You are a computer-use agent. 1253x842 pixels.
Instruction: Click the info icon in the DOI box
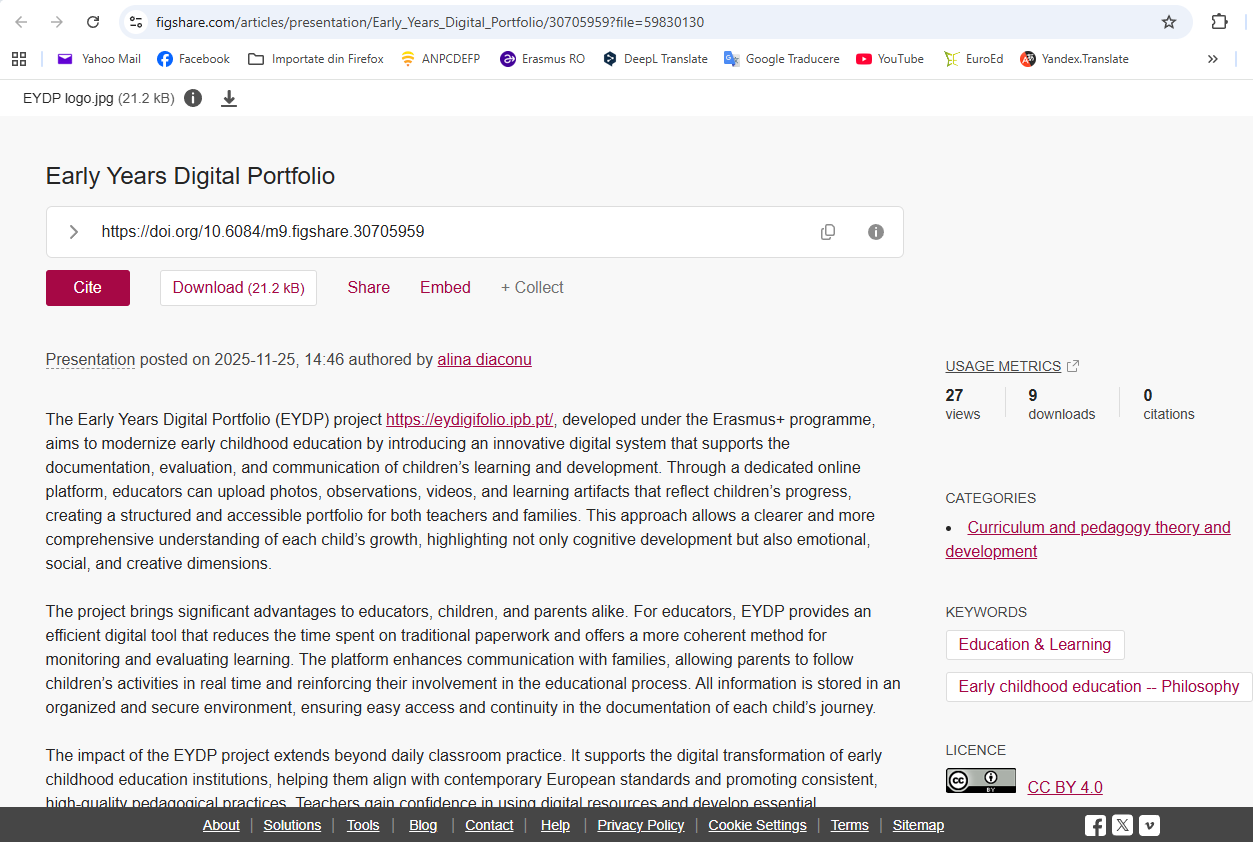[x=876, y=232]
